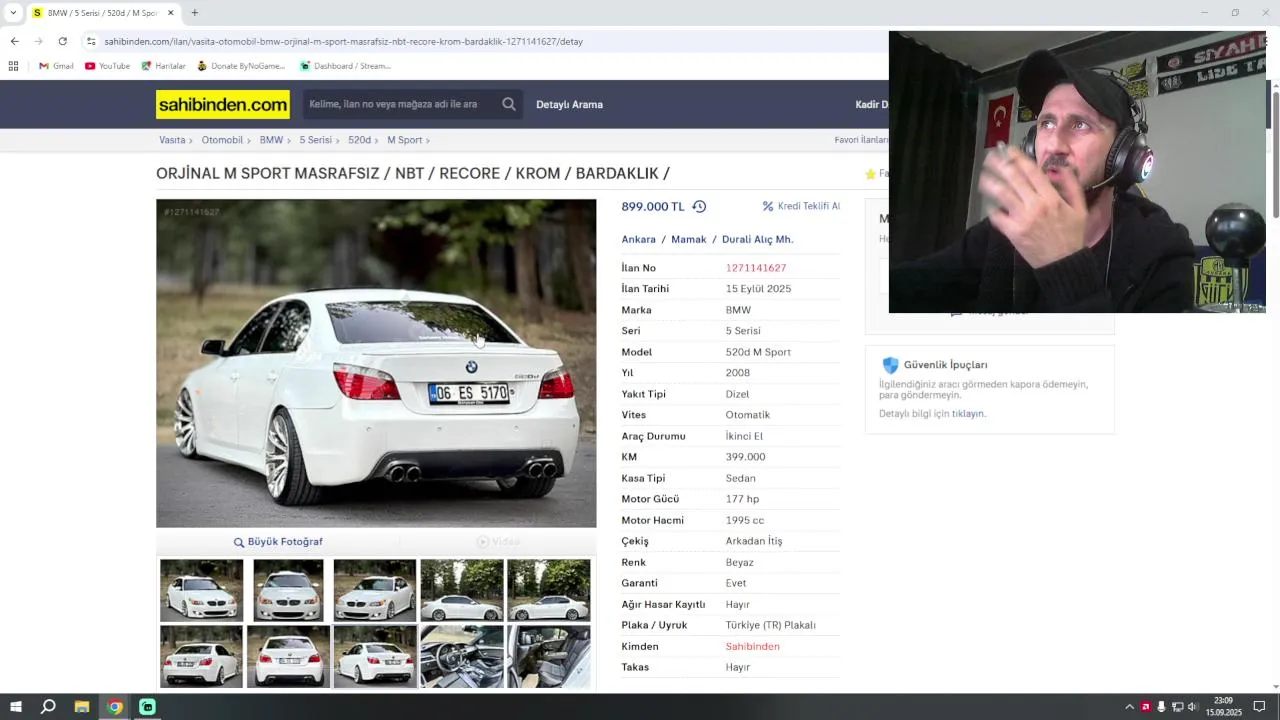Go to Vasıta breadcrumb
This screenshot has width=1280, height=720.
click(x=172, y=140)
